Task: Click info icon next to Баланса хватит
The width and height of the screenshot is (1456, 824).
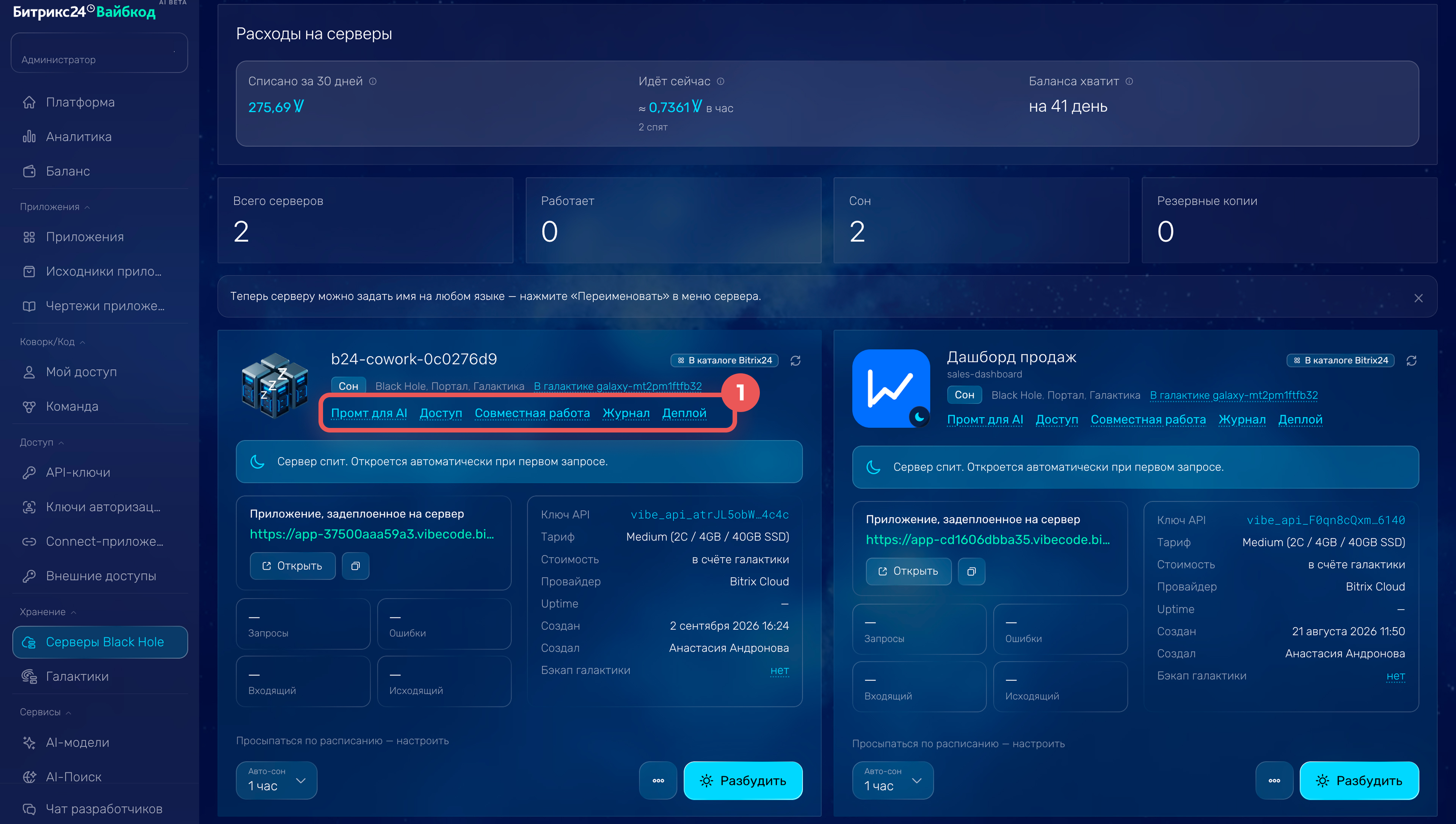Action: tap(1129, 82)
